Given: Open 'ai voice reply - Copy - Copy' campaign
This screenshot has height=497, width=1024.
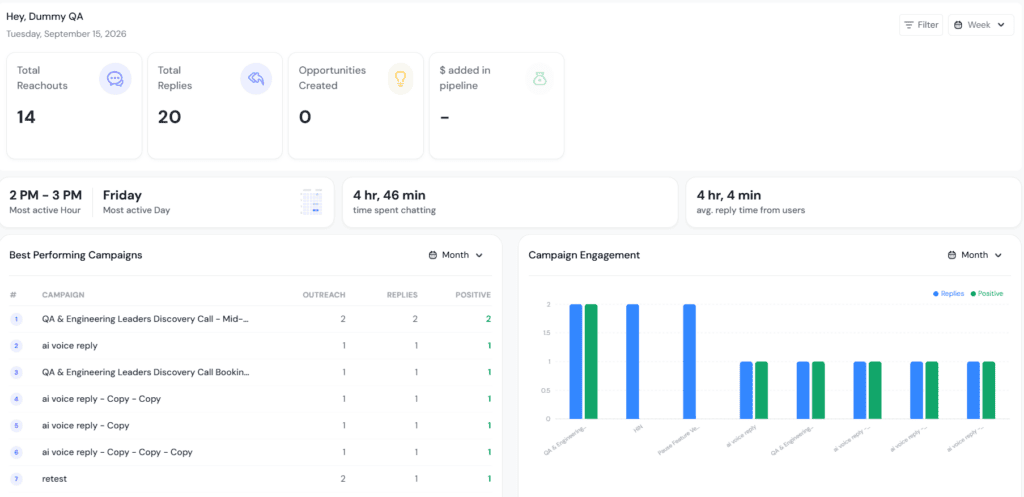Looking at the screenshot, I should 101,399.
